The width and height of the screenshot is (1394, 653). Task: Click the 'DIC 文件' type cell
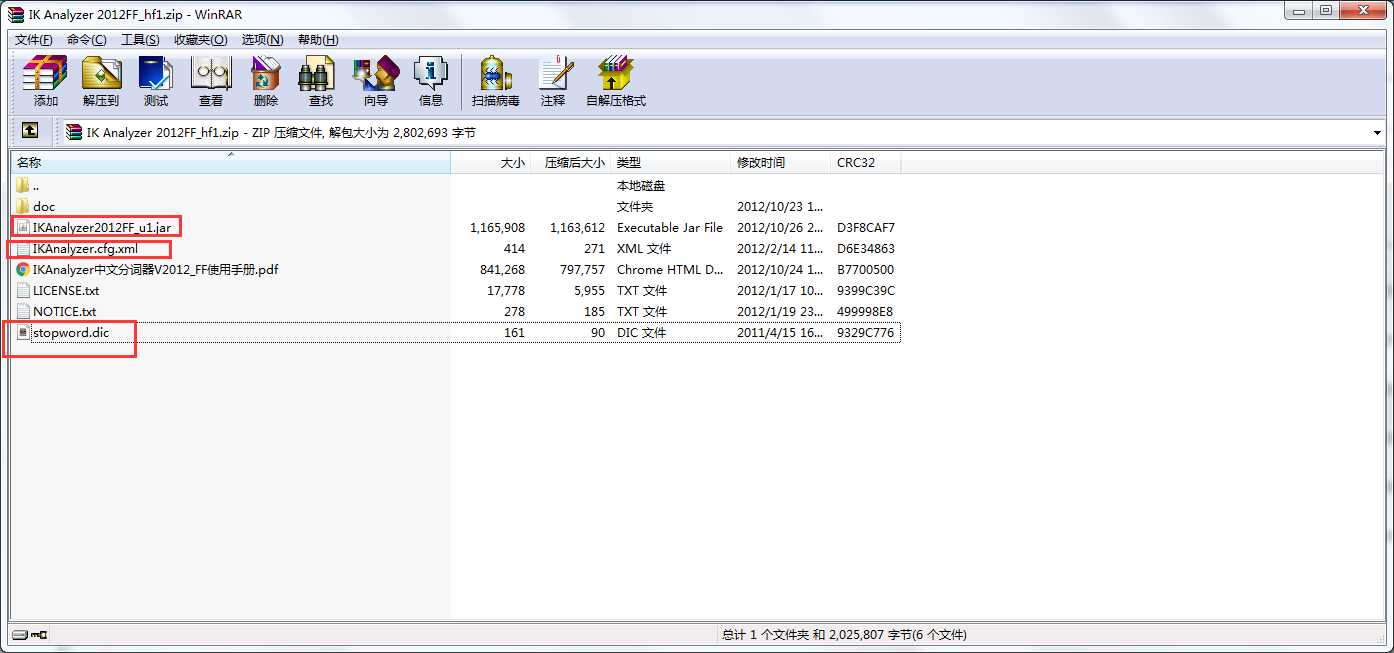coord(641,333)
